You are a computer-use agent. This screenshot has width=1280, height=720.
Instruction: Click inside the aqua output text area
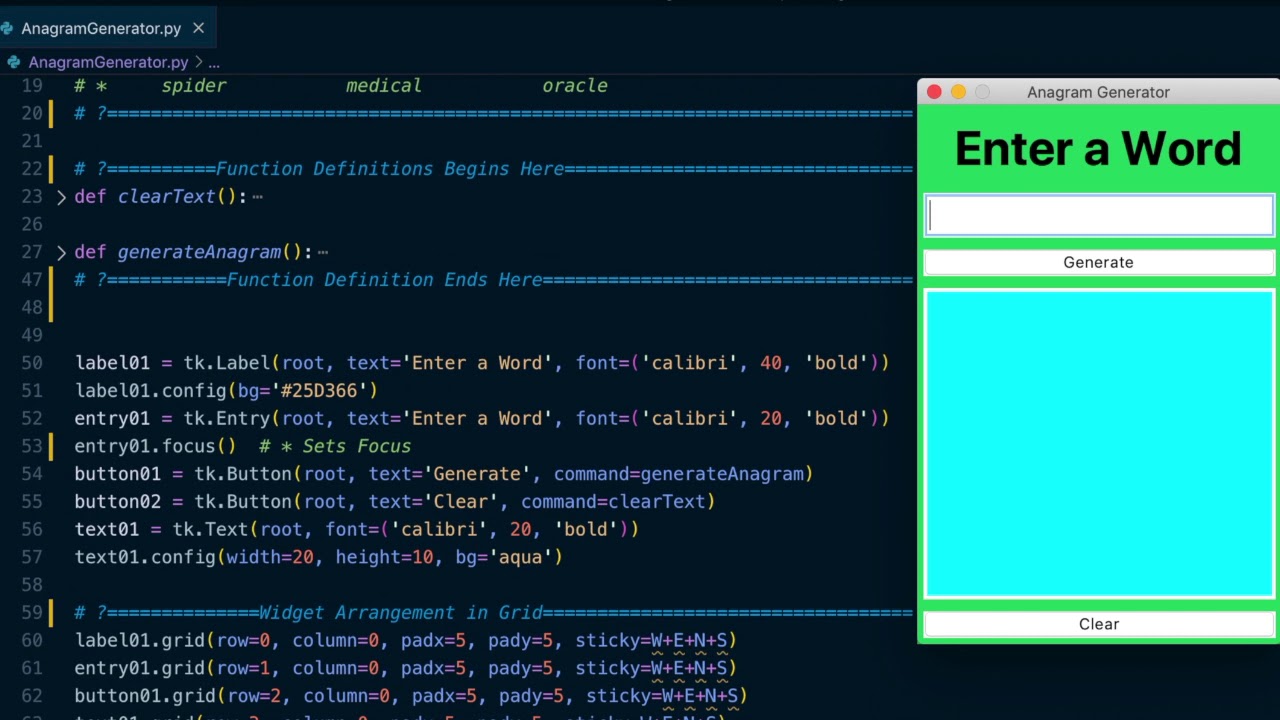tap(1099, 444)
